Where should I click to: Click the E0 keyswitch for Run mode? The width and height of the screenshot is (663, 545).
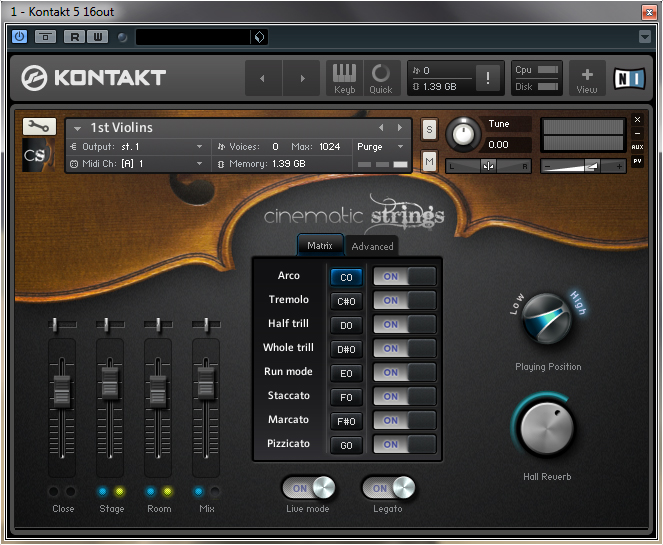346,373
